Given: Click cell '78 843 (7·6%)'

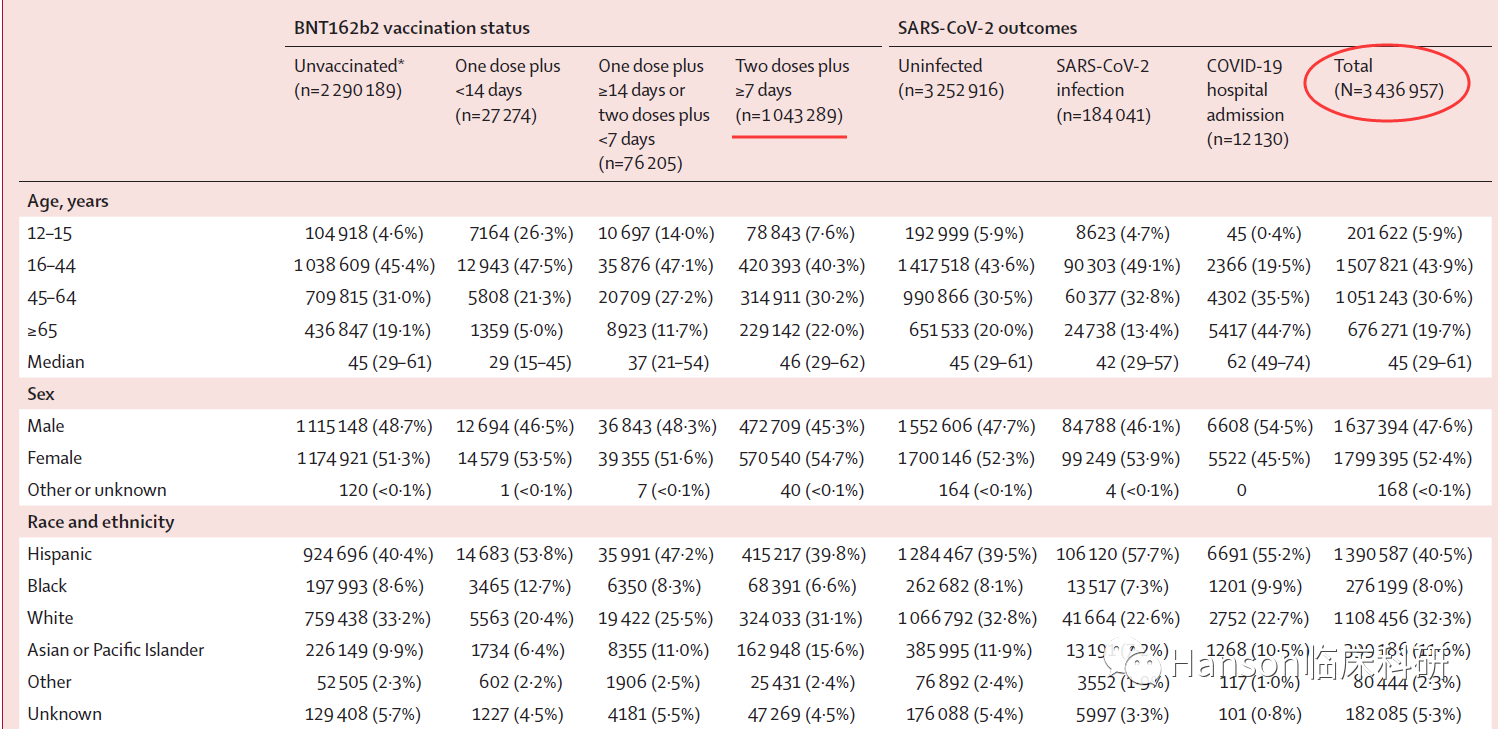Looking at the screenshot, I should (800, 233).
